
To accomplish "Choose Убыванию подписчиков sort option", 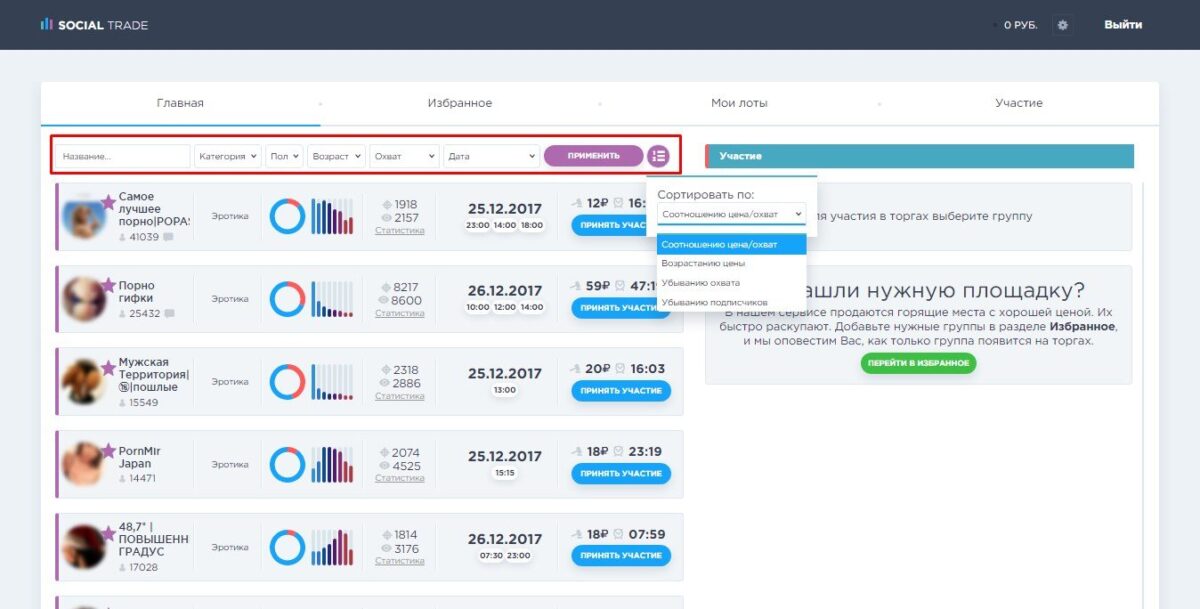I will (x=731, y=301).
